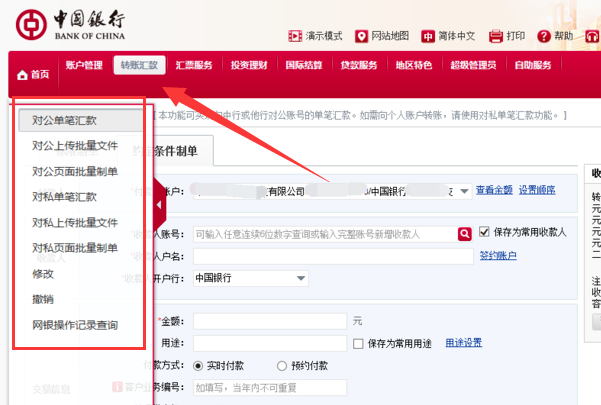This screenshot has height=405, width=601.
Task: Enable 保存为常用用途 checkbox
Action: point(360,343)
